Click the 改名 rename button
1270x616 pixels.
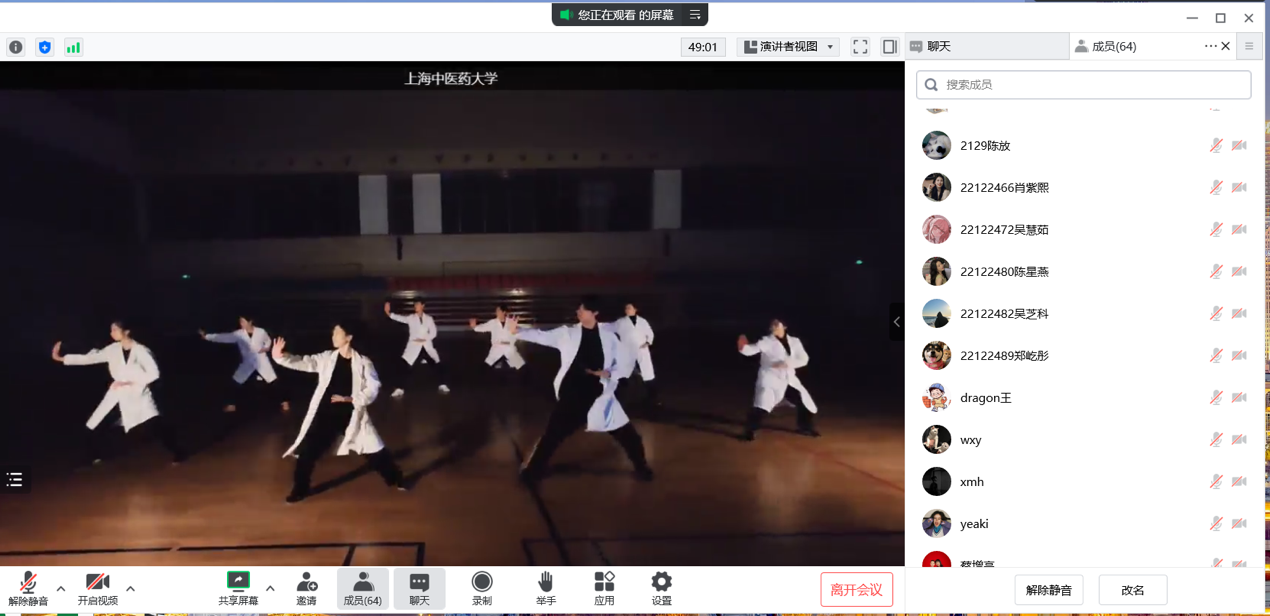click(x=1132, y=590)
